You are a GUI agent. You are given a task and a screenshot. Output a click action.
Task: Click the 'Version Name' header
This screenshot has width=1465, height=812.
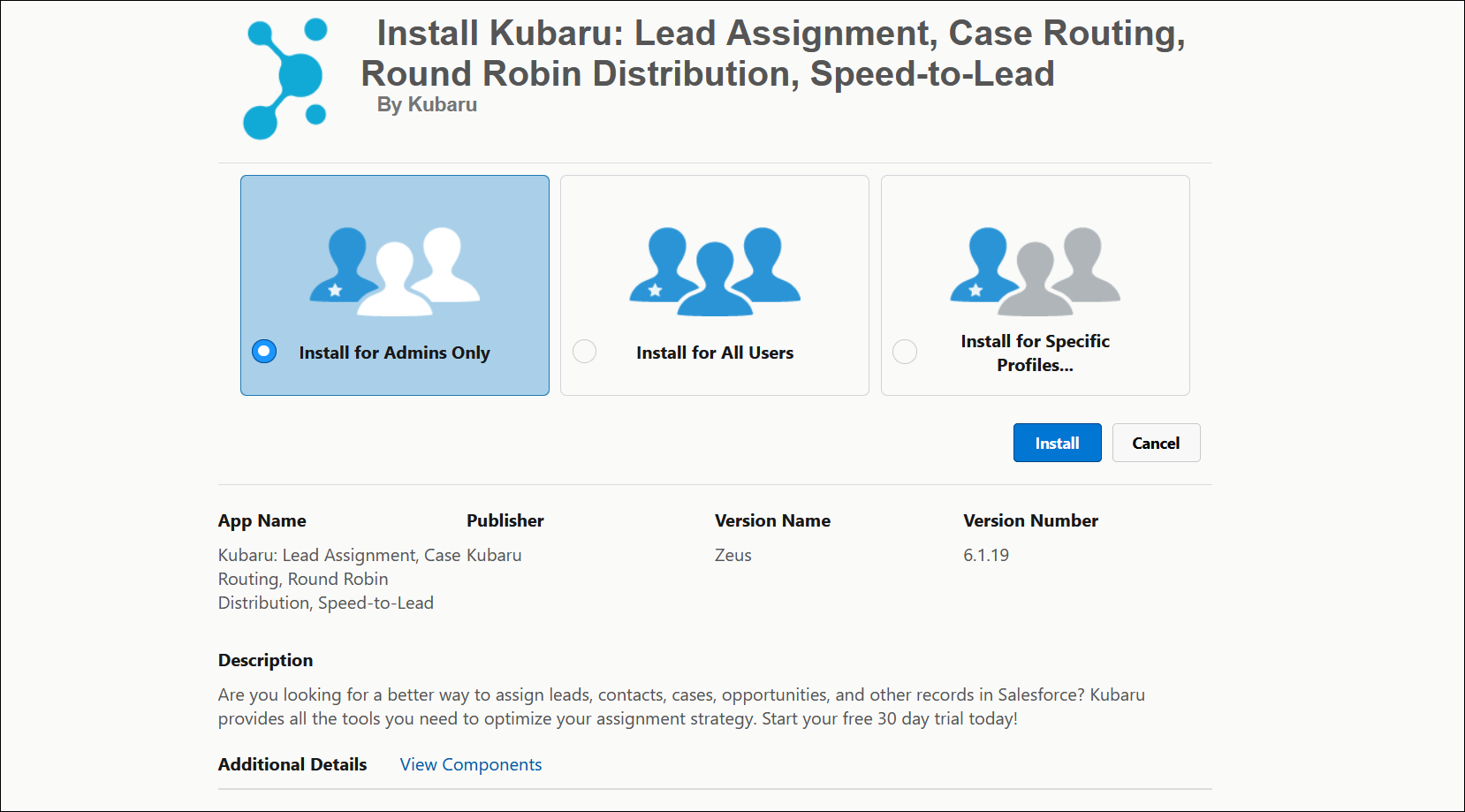tap(772, 520)
